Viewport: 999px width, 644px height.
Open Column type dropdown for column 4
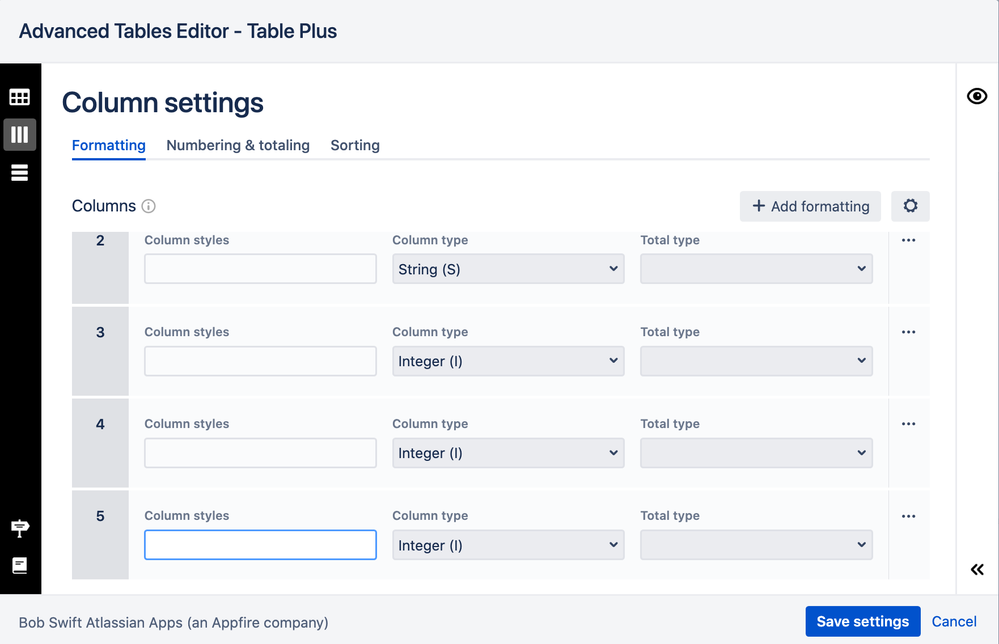click(508, 453)
